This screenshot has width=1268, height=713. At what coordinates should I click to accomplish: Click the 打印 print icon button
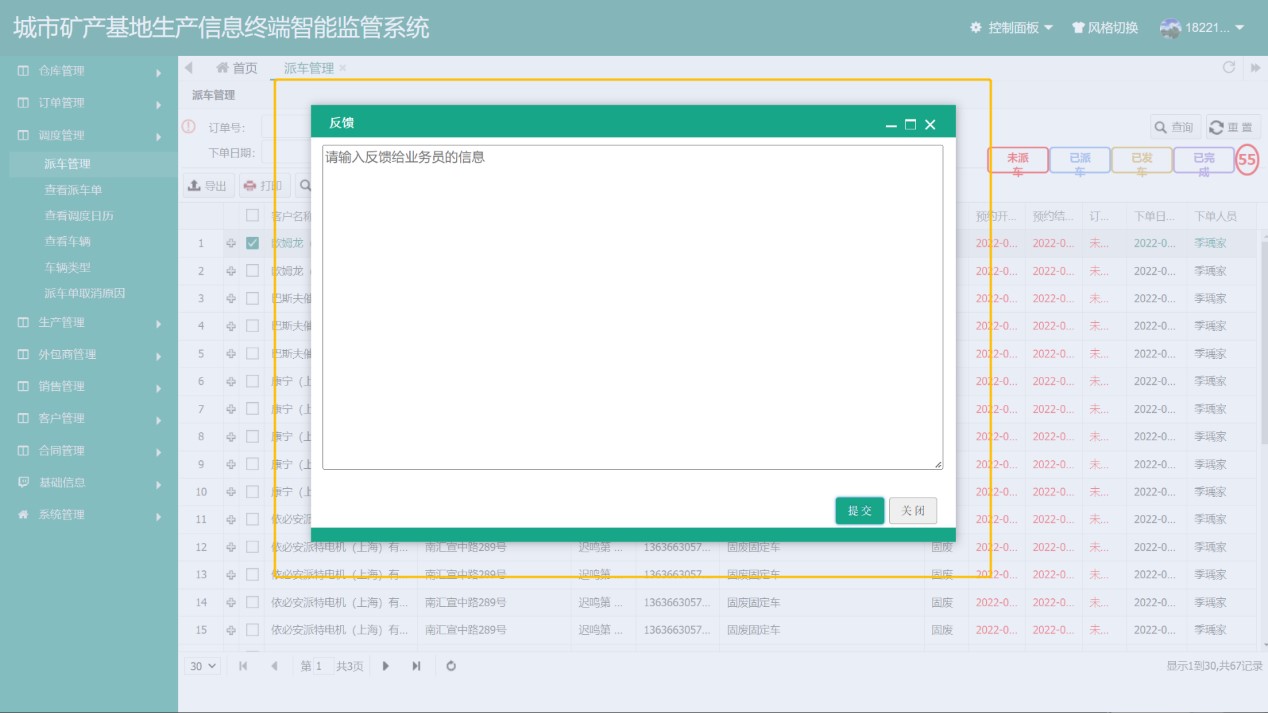pyautogui.click(x=263, y=186)
